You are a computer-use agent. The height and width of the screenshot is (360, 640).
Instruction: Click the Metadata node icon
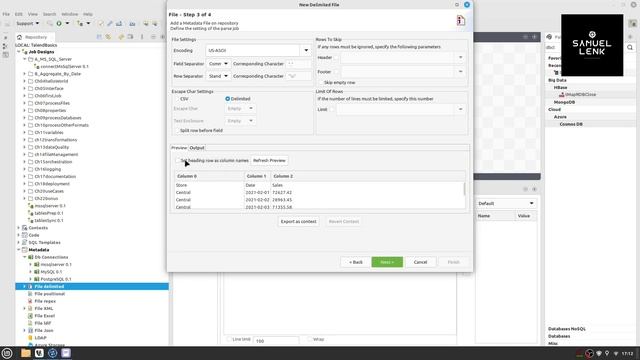[x=24, y=250]
